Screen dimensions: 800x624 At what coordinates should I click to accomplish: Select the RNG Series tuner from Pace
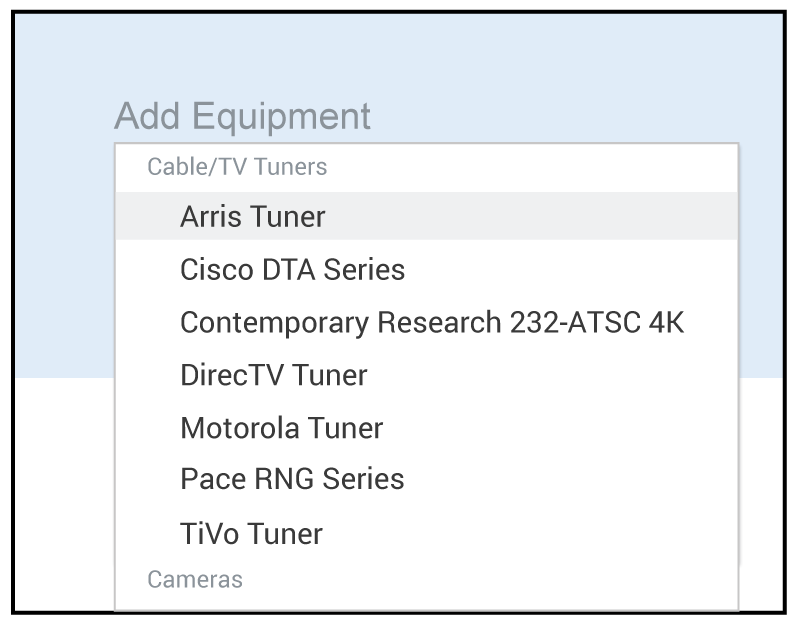(292, 479)
